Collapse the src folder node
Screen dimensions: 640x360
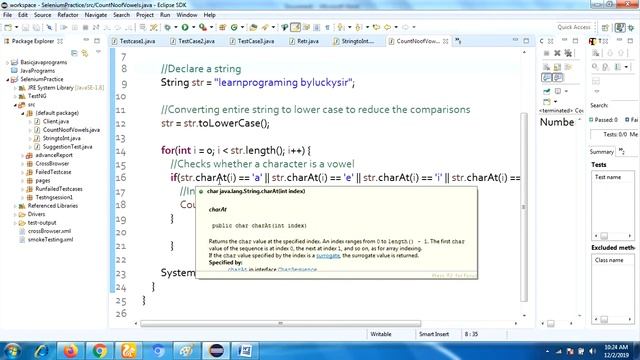tap(15, 105)
